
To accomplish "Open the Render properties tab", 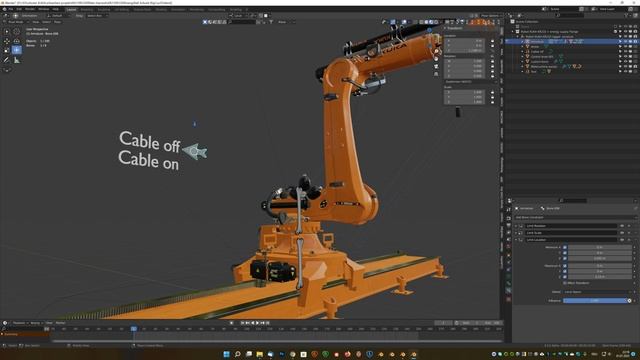I will click(x=509, y=218).
